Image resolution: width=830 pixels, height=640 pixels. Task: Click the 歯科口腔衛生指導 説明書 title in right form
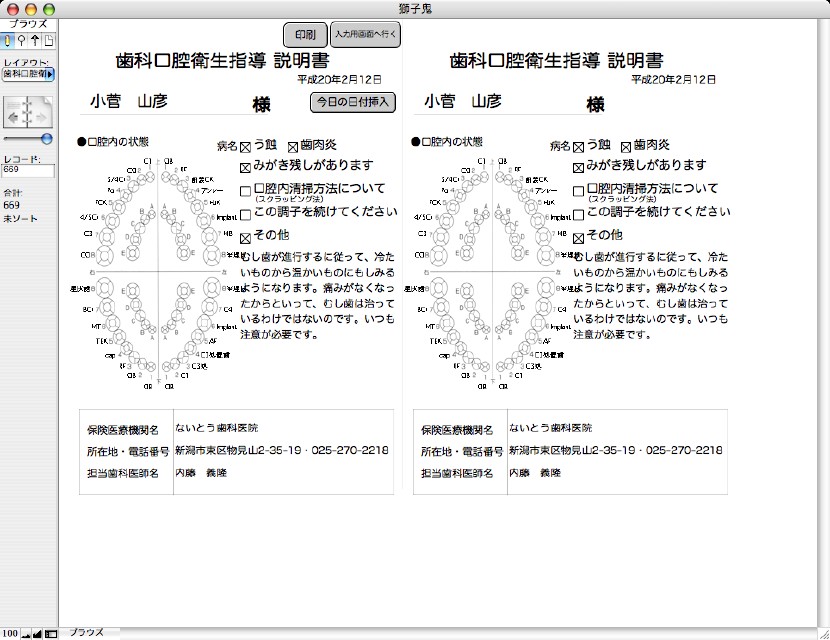click(556, 60)
